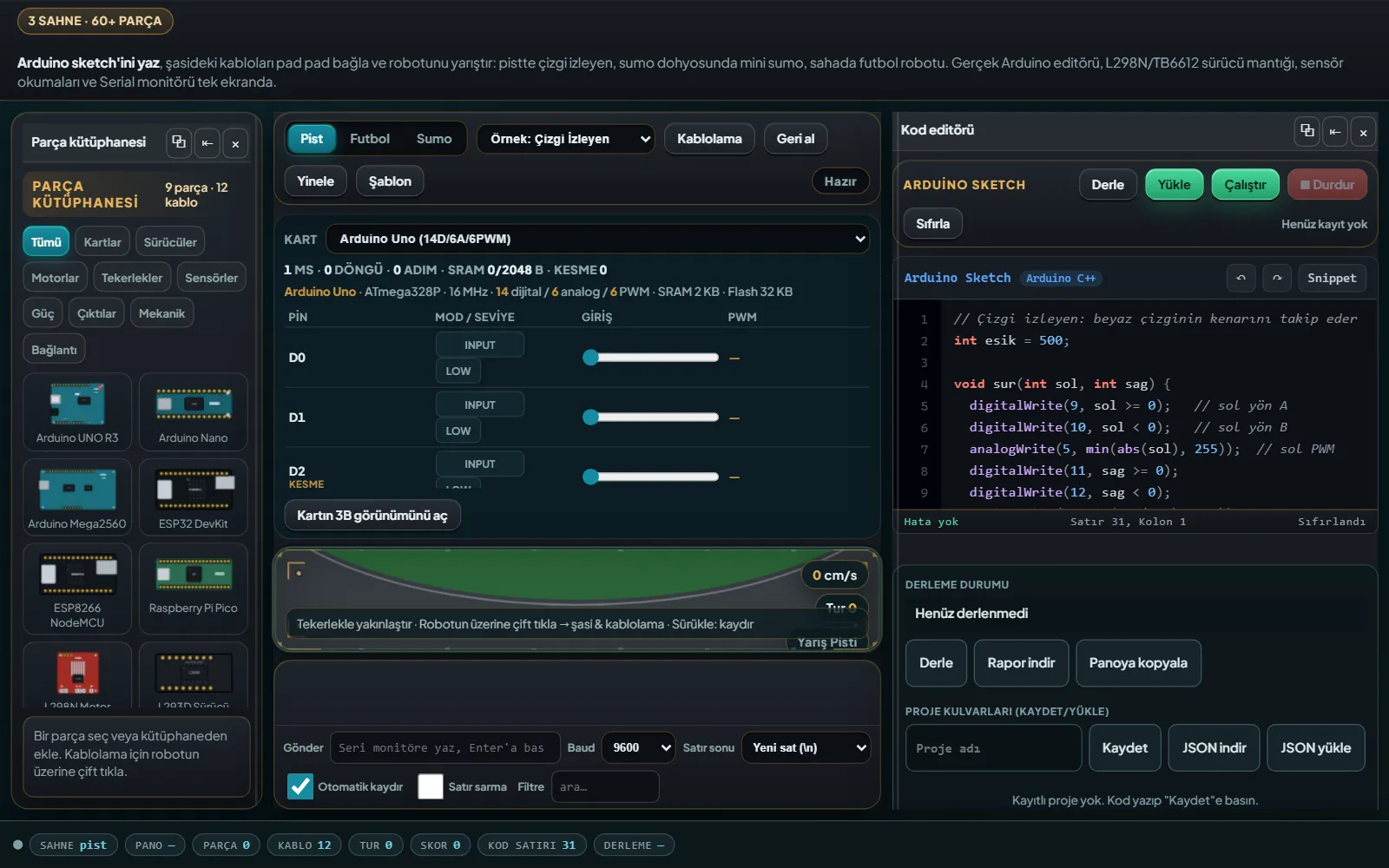Filter the parts library by Motorlar
1389x868 pixels.
click(x=55, y=278)
